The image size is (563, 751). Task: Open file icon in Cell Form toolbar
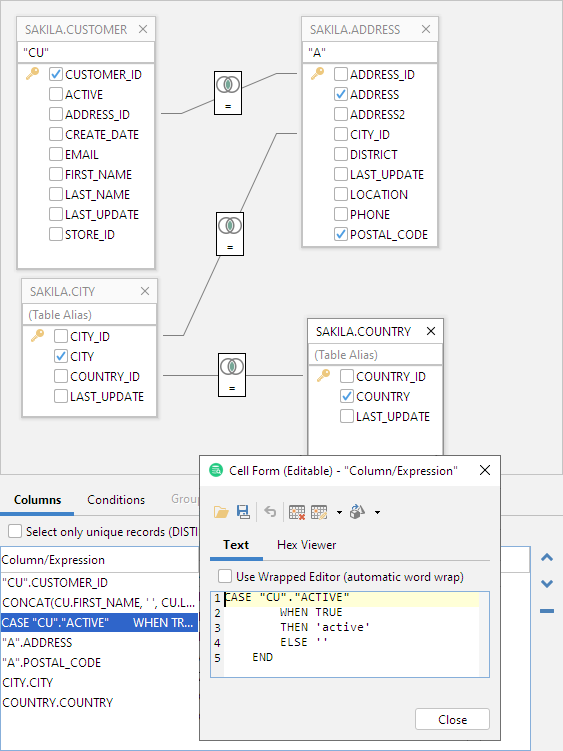(221, 512)
